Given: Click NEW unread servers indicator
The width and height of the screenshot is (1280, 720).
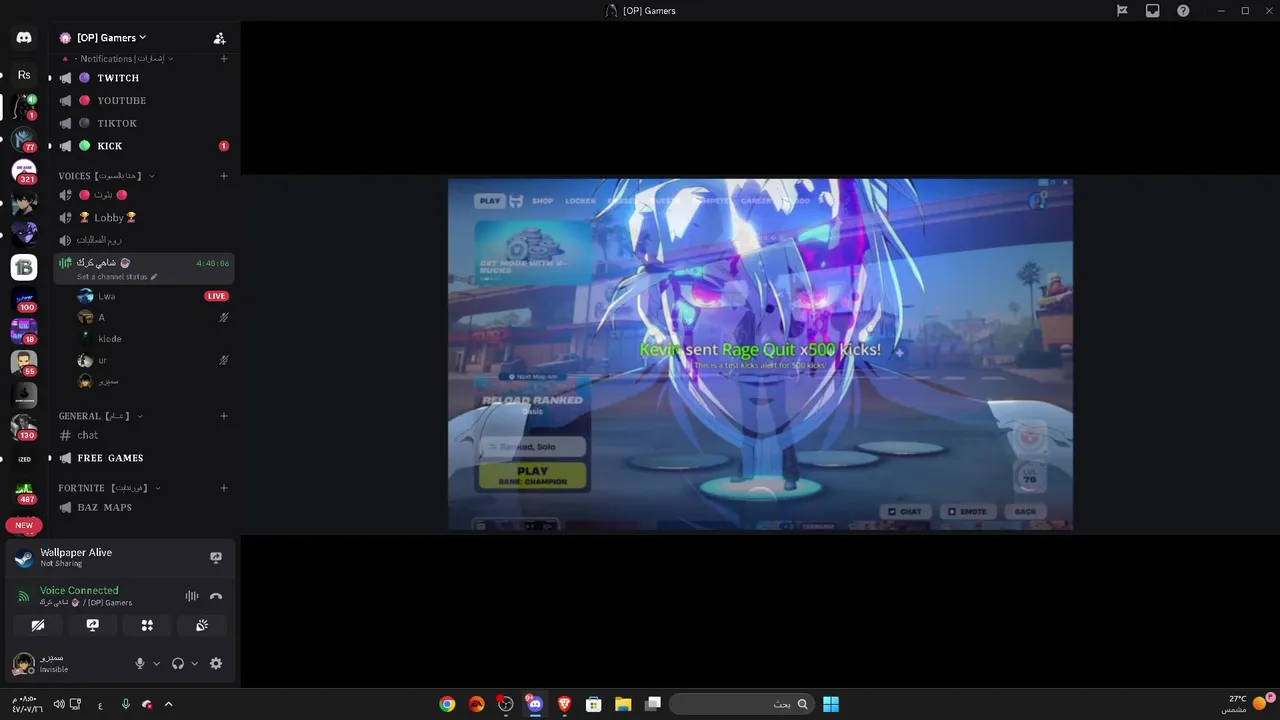Looking at the screenshot, I should pos(24,525).
